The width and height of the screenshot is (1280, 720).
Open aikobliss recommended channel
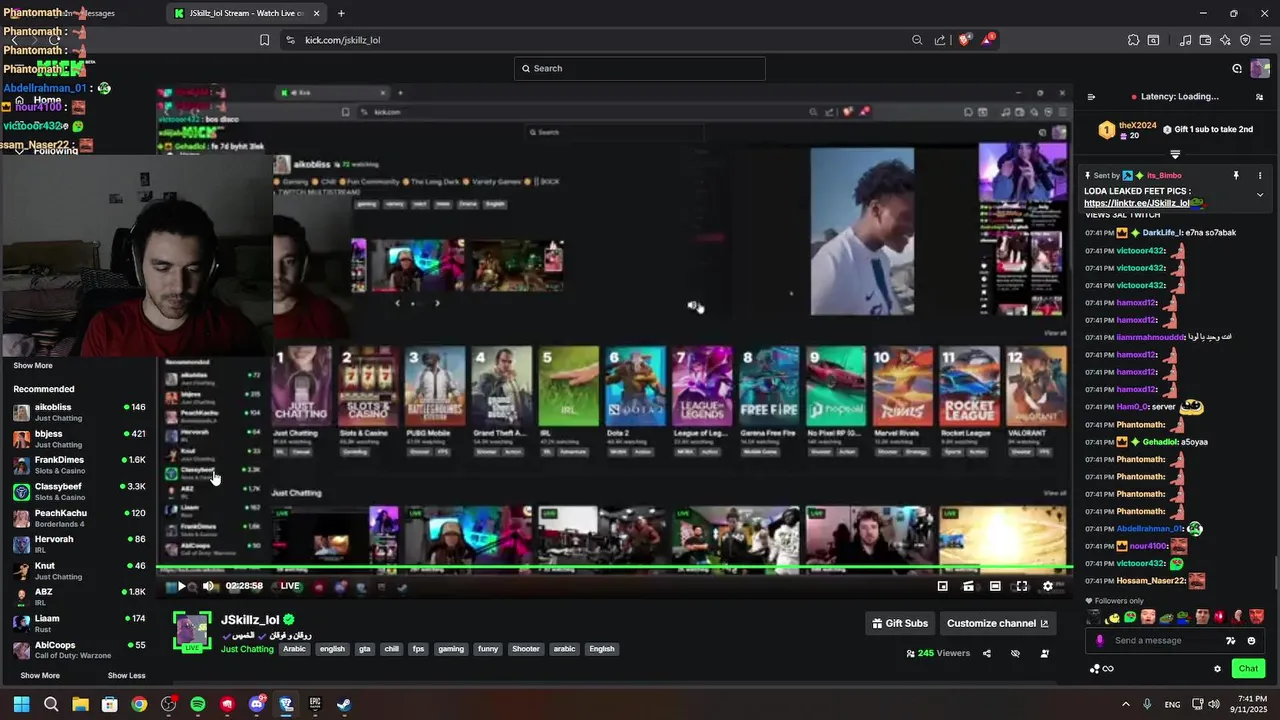[x=79, y=412]
